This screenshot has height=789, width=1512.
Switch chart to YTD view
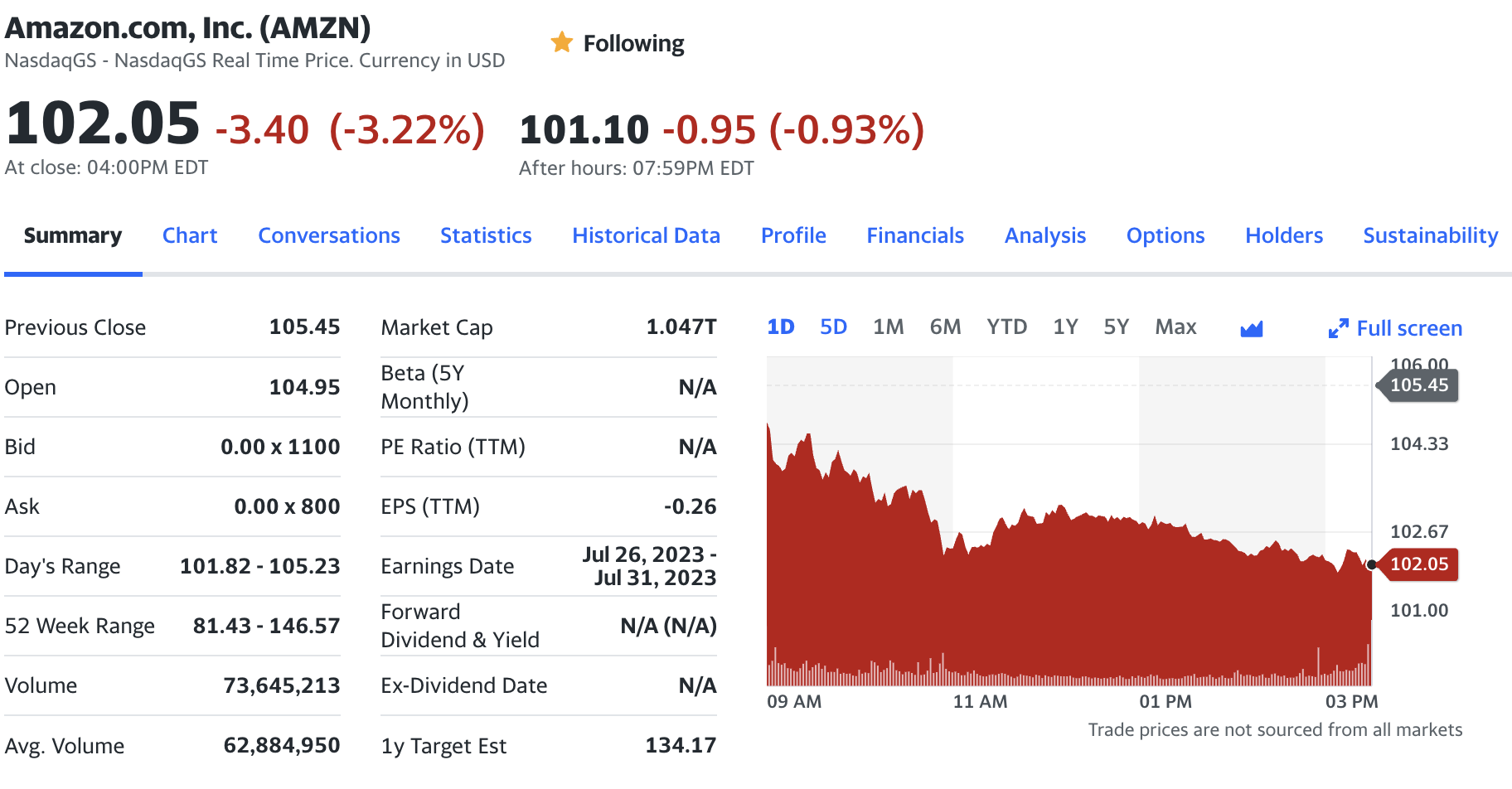point(1006,327)
